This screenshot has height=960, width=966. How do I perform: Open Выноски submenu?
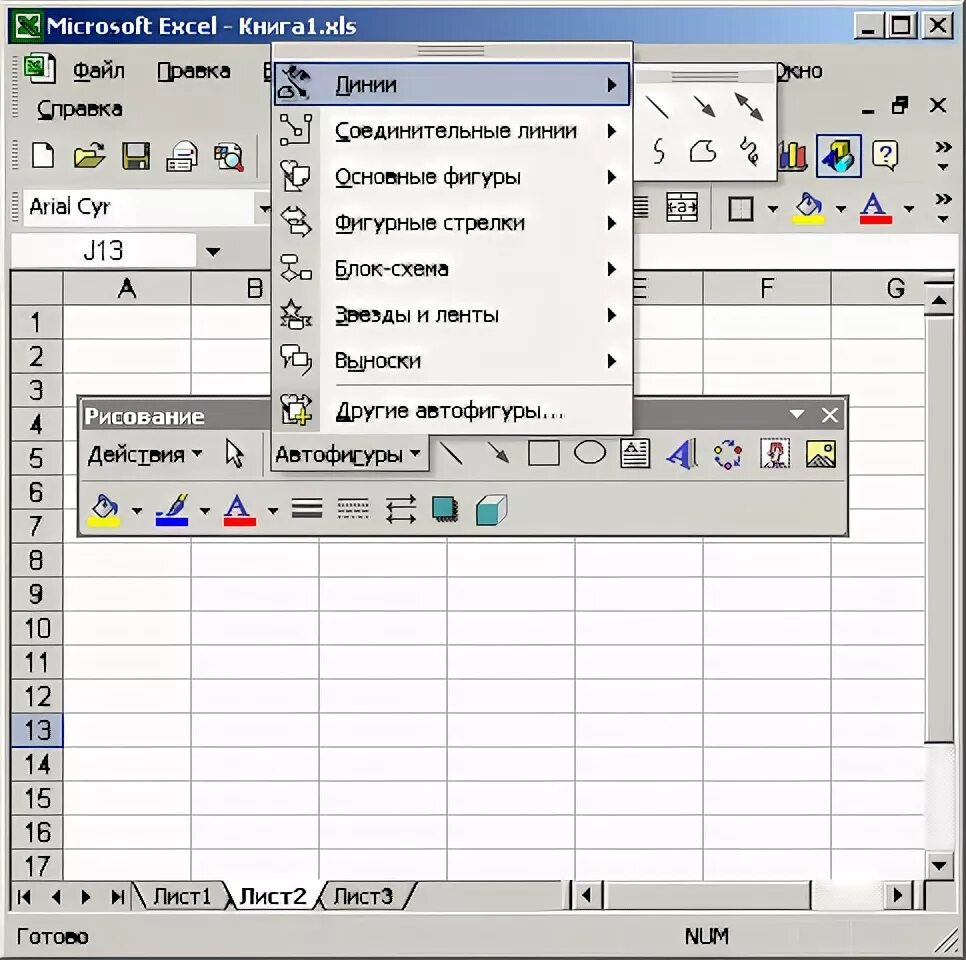click(452, 360)
